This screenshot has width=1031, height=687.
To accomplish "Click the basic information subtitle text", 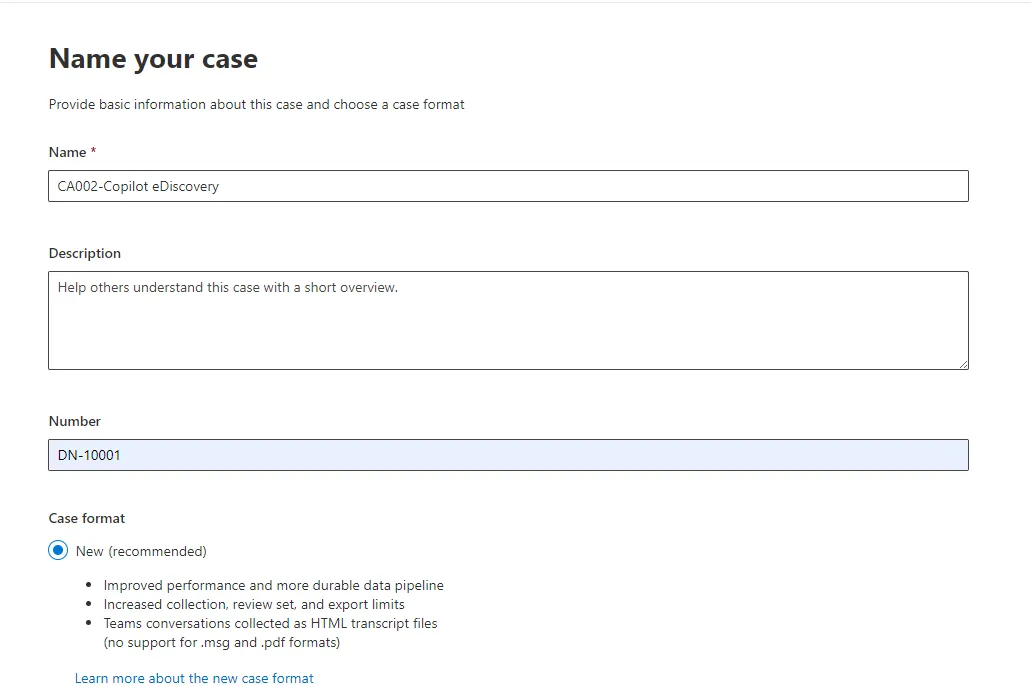I will (256, 104).
